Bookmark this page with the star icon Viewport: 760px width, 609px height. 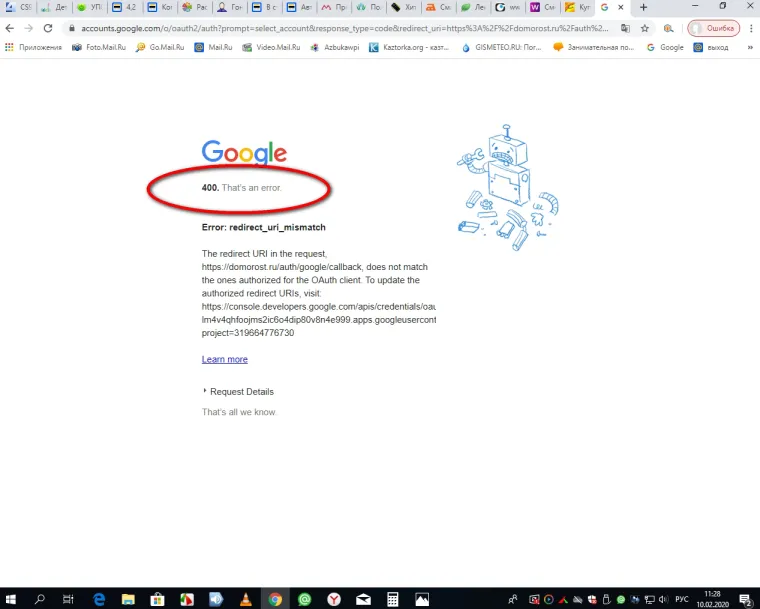645,28
